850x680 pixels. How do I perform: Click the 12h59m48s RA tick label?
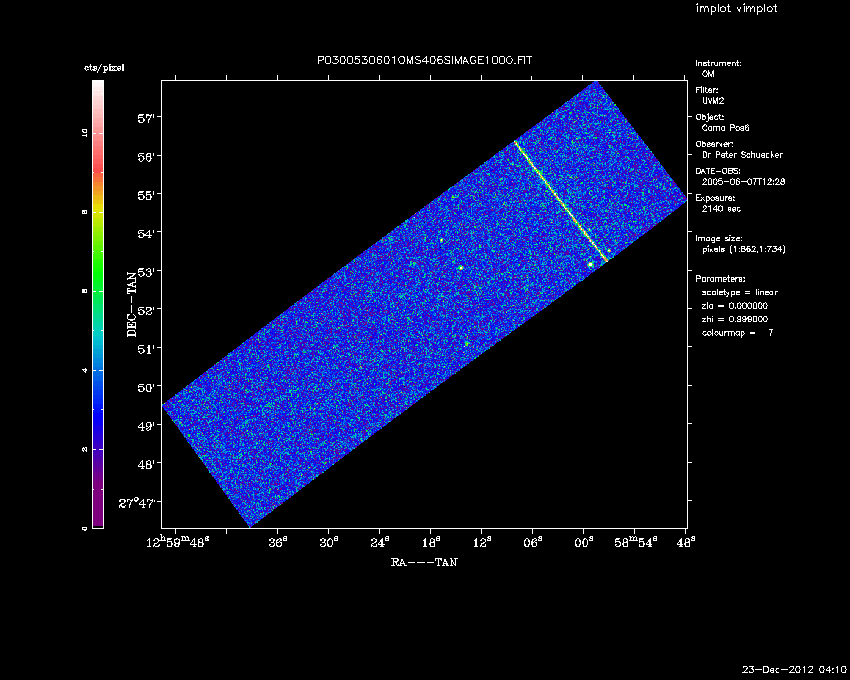(178, 542)
